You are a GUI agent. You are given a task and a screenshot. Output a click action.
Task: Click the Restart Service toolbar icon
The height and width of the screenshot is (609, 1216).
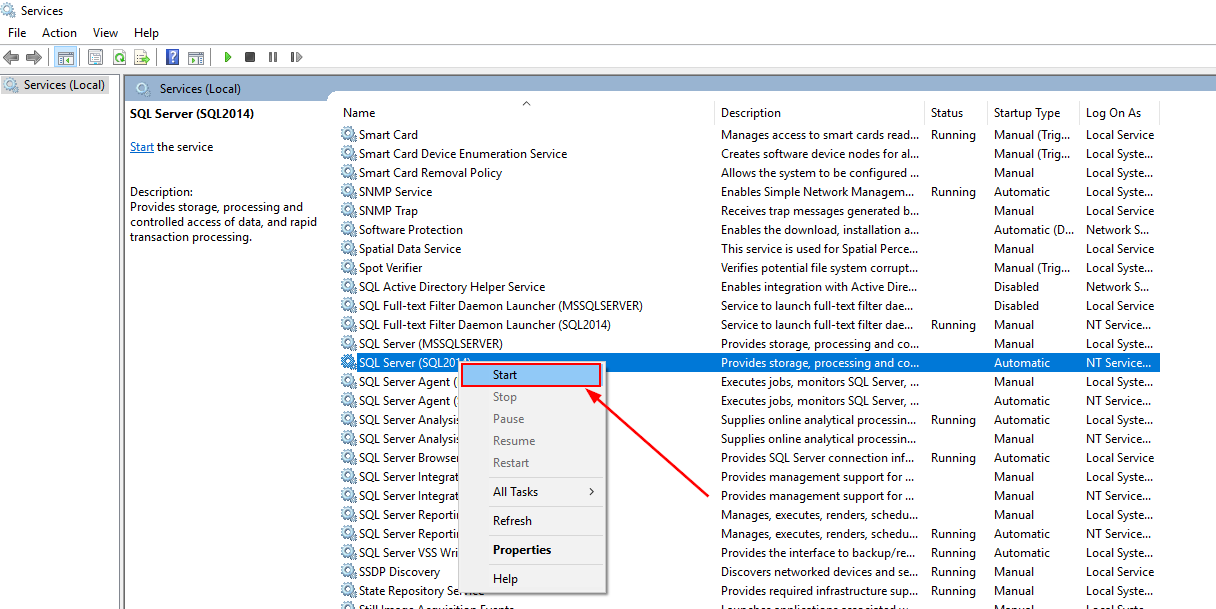click(297, 57)
